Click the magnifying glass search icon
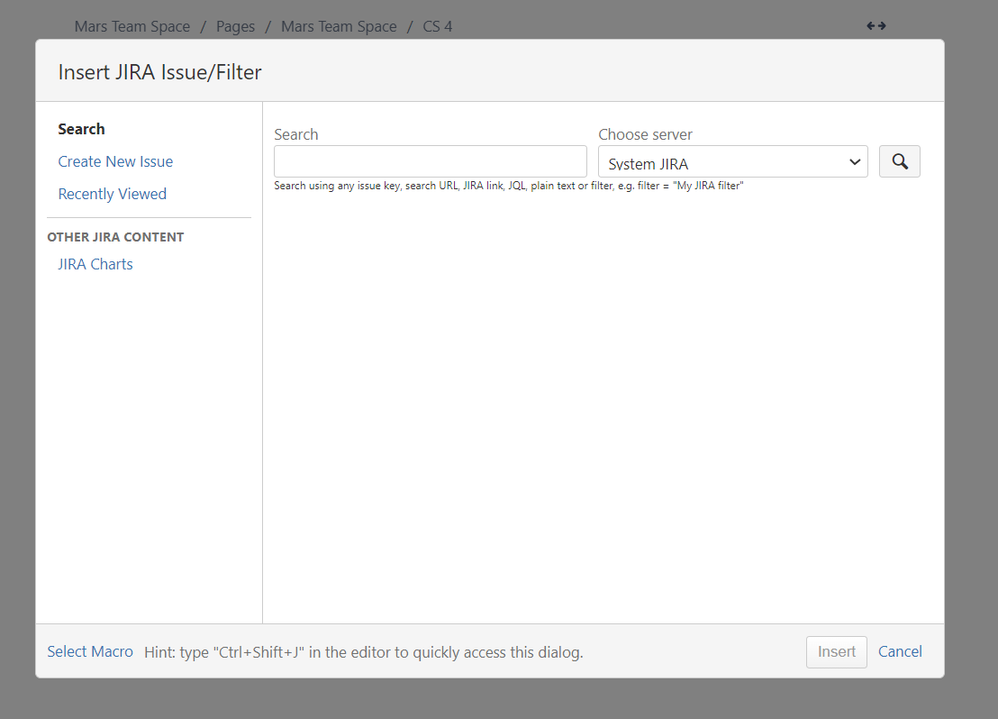998x719 pixels. tap(899, 161)
